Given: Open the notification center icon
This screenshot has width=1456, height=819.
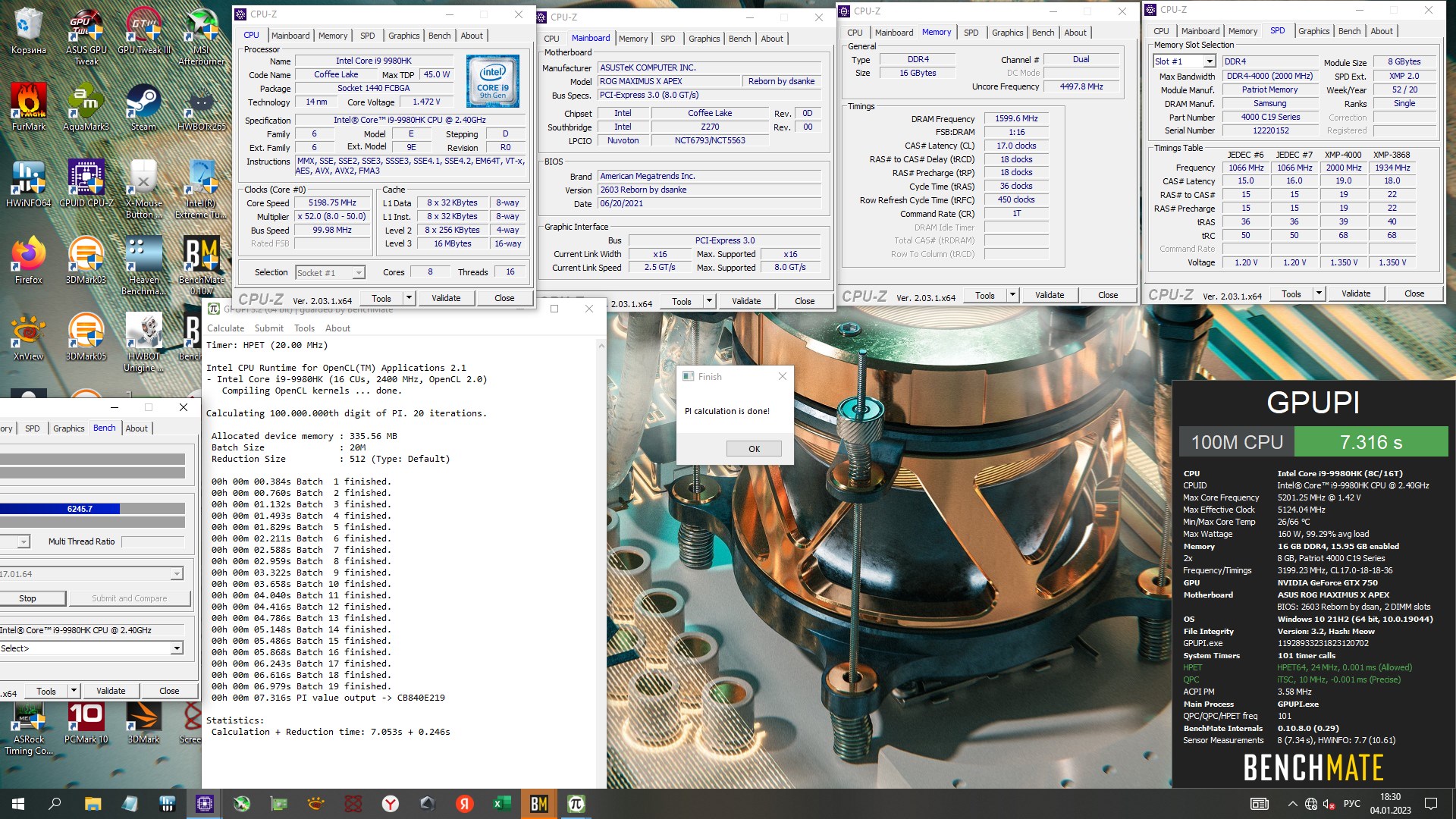Looking at the screenshot, I should (x=1431, y=804).
